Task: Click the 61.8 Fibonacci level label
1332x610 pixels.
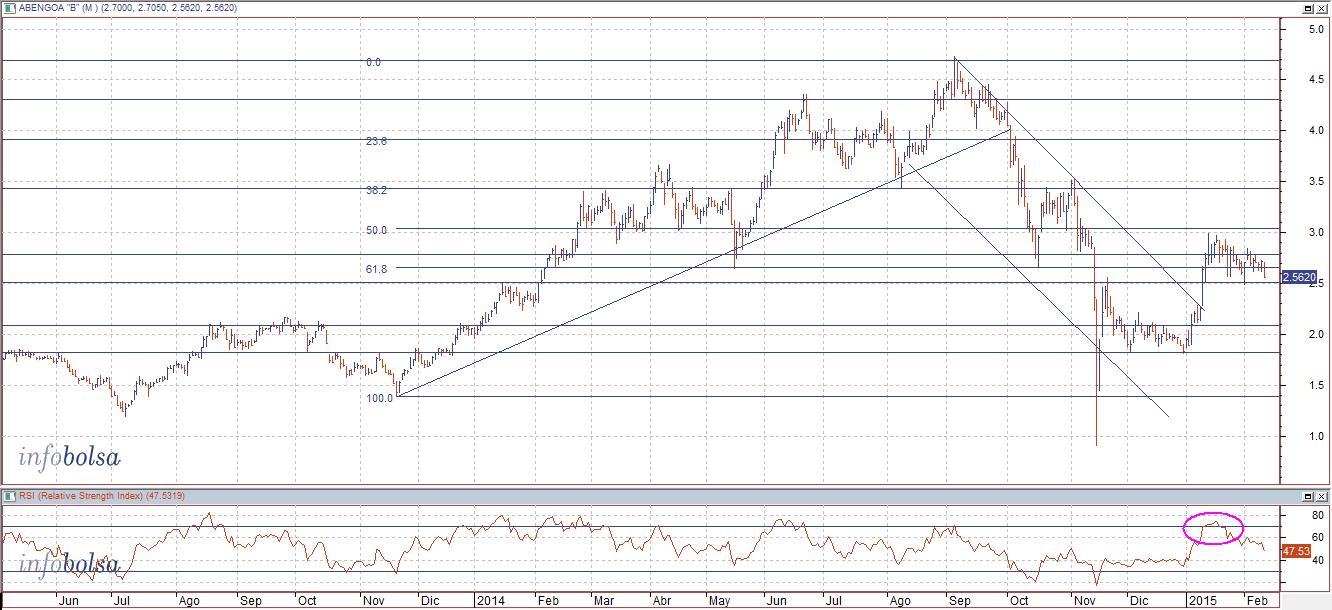Action: pyautogui.click(x=376, y=269)
